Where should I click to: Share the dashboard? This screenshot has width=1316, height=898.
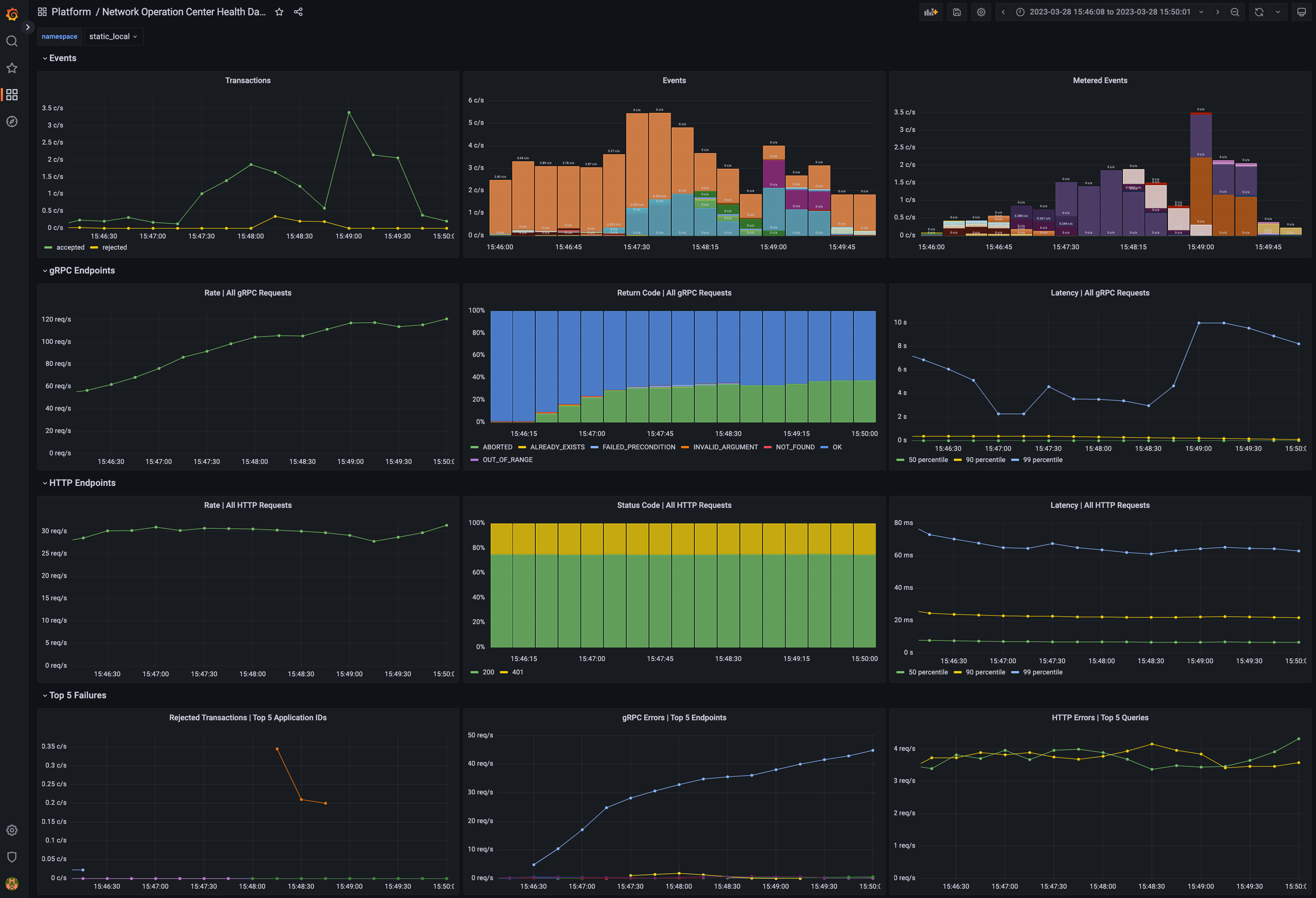[298, 11]
